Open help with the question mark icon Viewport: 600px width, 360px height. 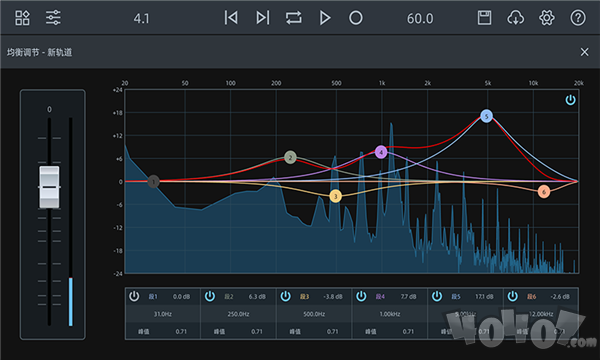[x=578, y=18]
